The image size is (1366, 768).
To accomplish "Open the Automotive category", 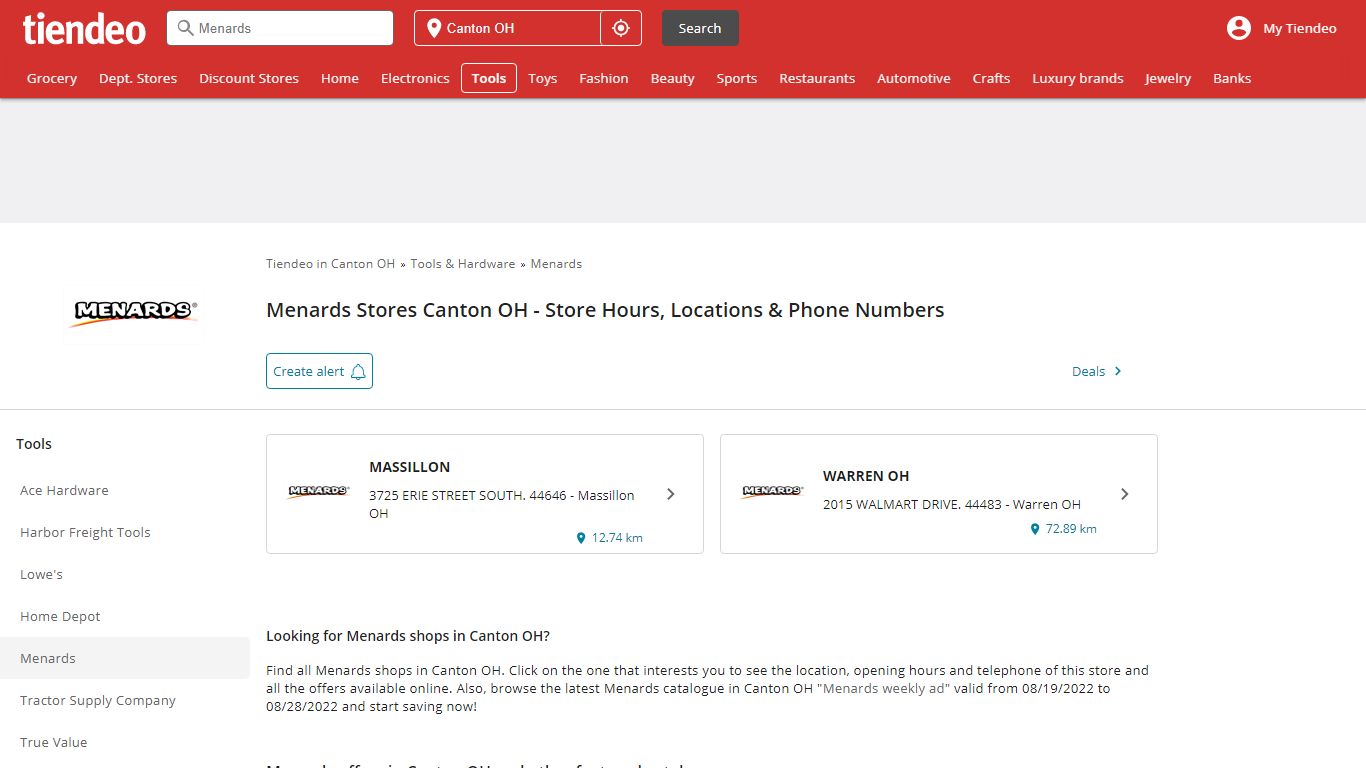I will [x=914, y=78].
